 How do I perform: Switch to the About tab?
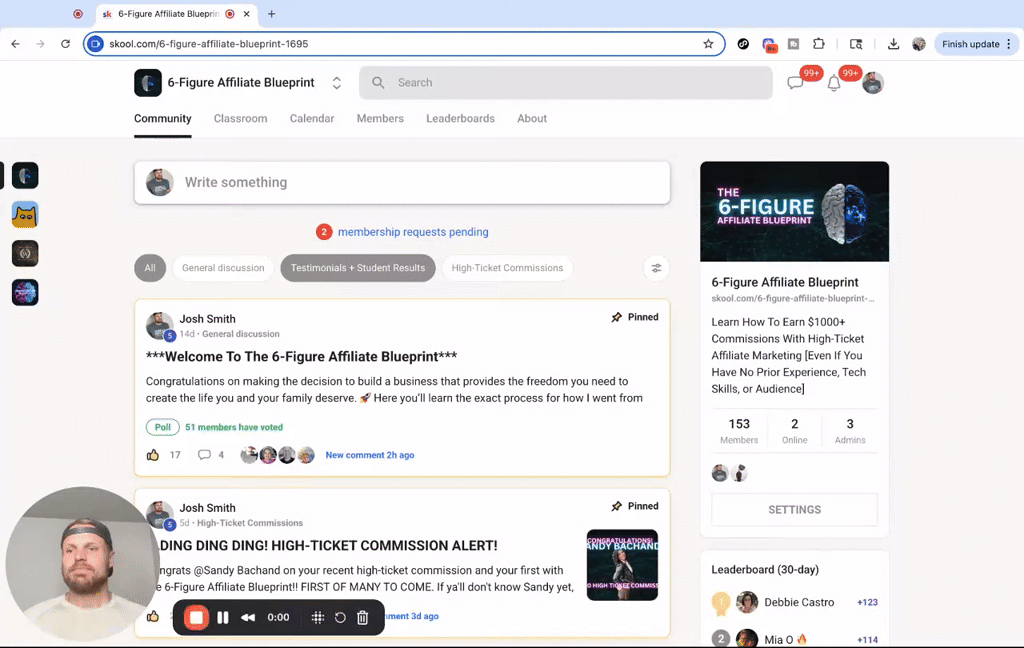[x=532, y=118]
